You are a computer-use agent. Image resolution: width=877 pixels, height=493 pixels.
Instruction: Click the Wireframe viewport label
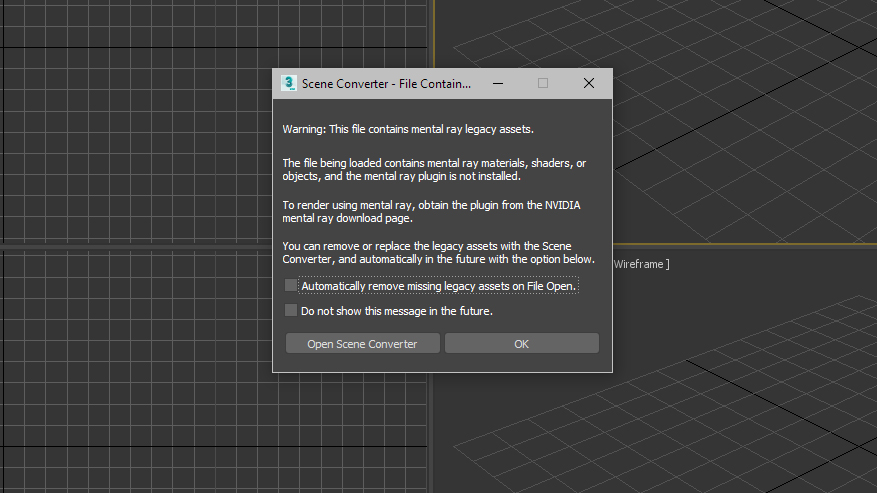(641, 264)
